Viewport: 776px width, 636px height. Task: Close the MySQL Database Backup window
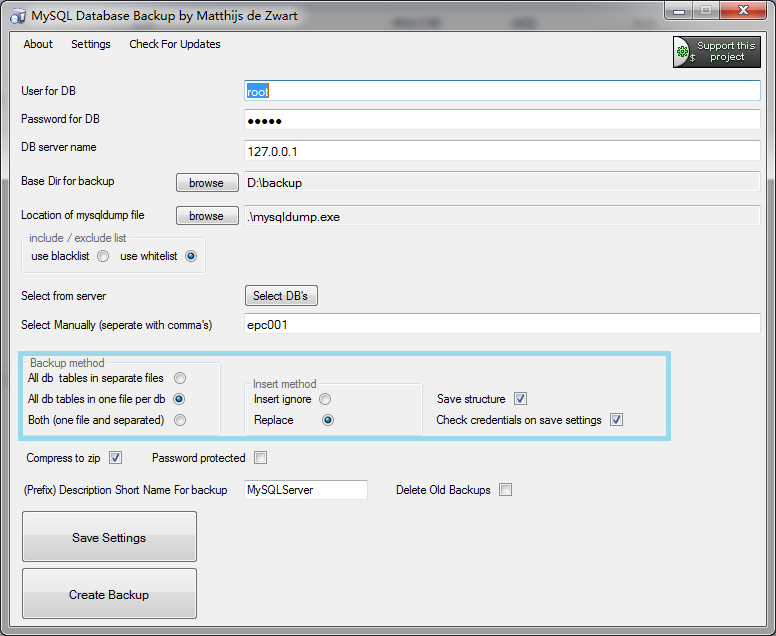(x=743, y=10)
